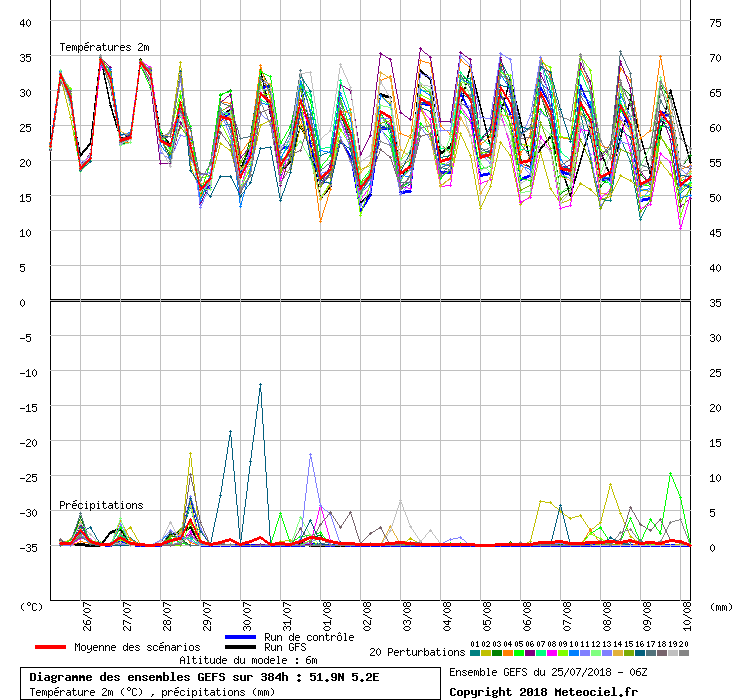Screen dimensions: 740x700
Task: Click the 'Température 2m (°C), précipitations (mm)' subtitle
Action: [152, 692]
